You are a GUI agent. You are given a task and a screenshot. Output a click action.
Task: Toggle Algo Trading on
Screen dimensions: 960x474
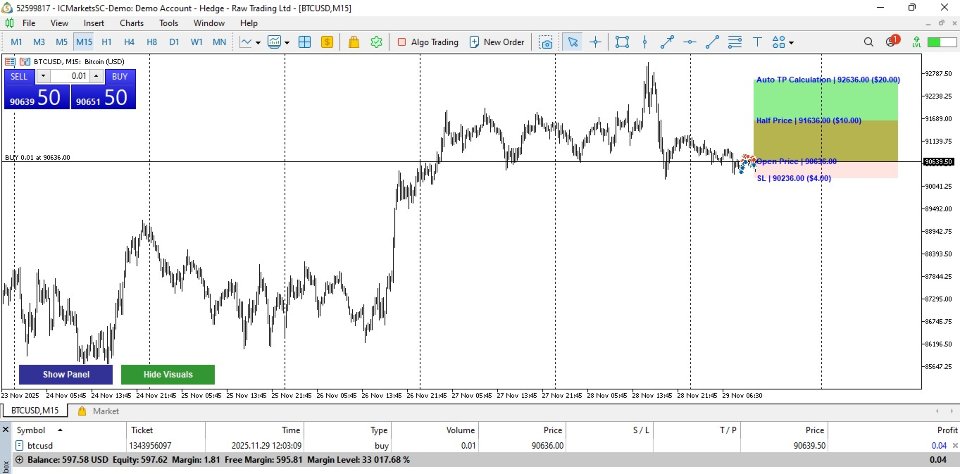click(428, 42)
